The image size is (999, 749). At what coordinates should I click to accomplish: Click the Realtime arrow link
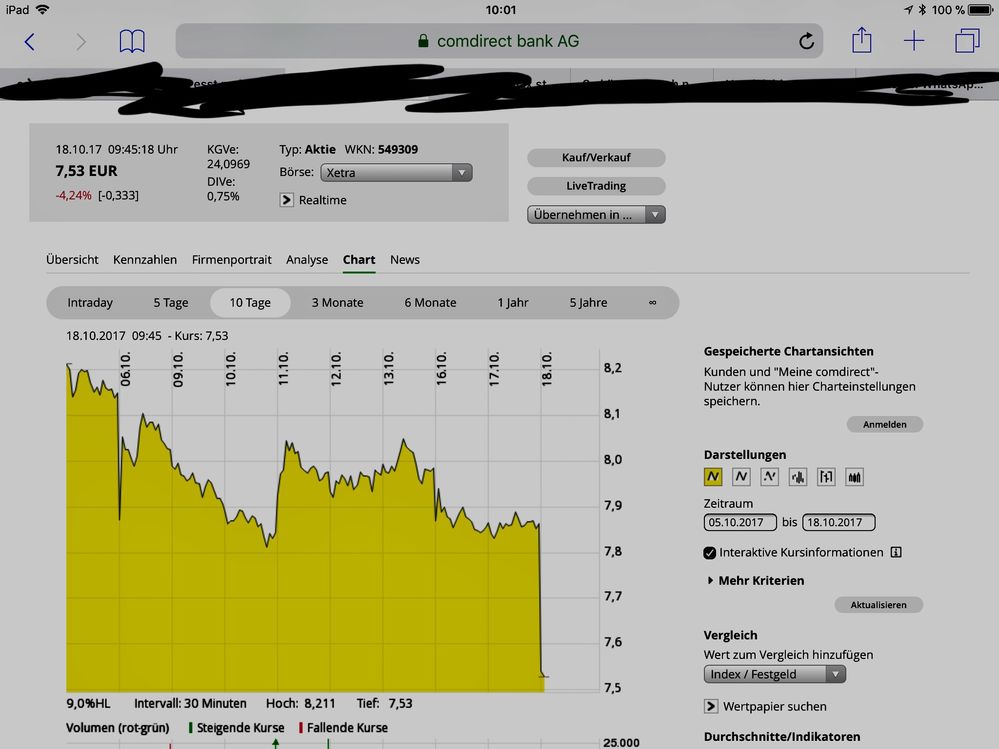click(x=289, y=200)
